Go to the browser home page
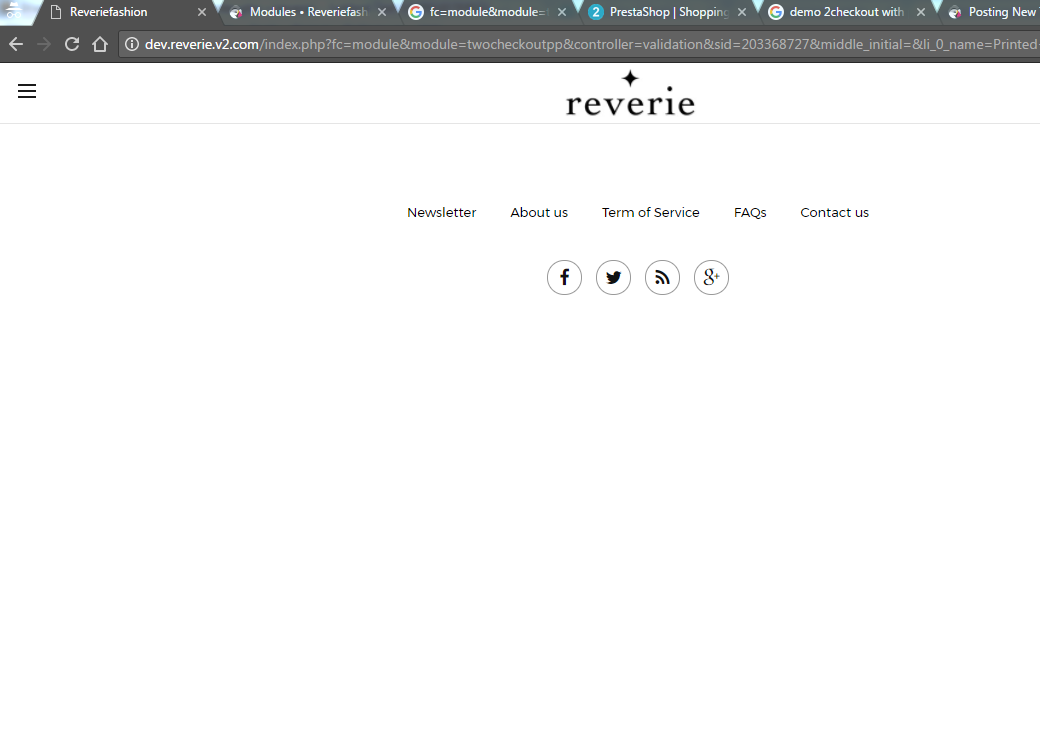The height and width of the screenshot is (729, 1040). (x=99, y=44)
